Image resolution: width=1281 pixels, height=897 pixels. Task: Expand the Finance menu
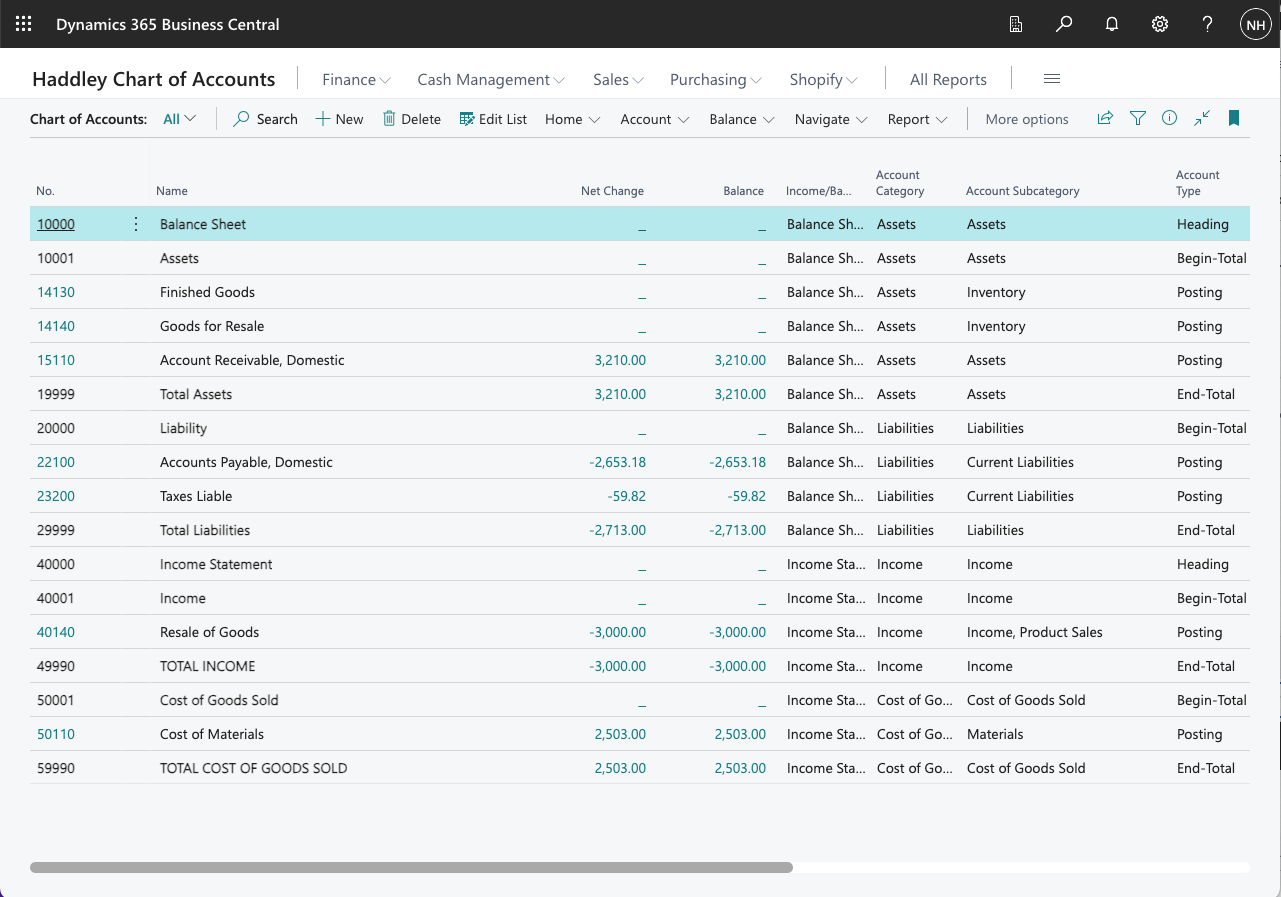(356, 79)
